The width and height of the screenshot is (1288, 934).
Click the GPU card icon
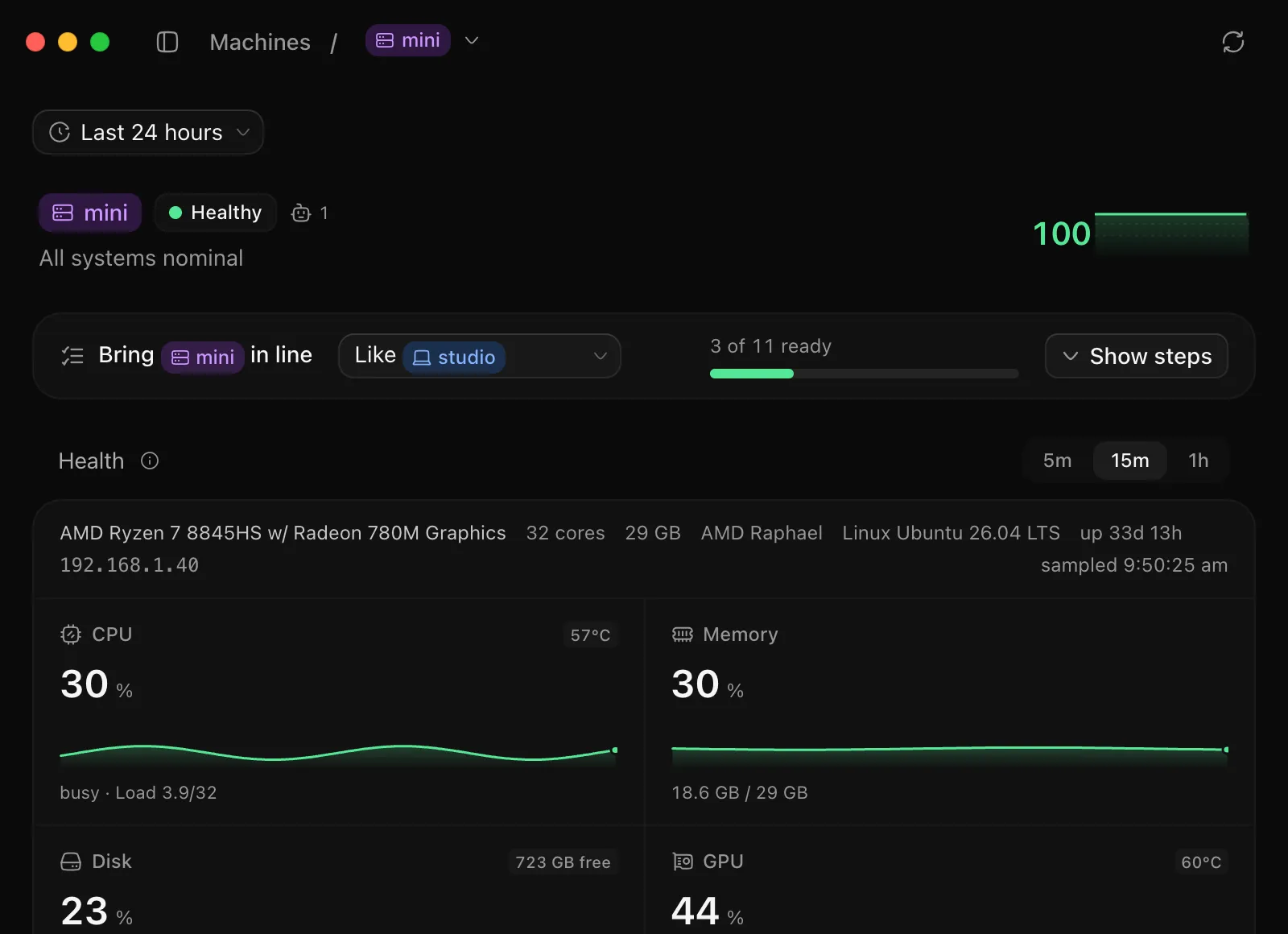click(683, 862)
